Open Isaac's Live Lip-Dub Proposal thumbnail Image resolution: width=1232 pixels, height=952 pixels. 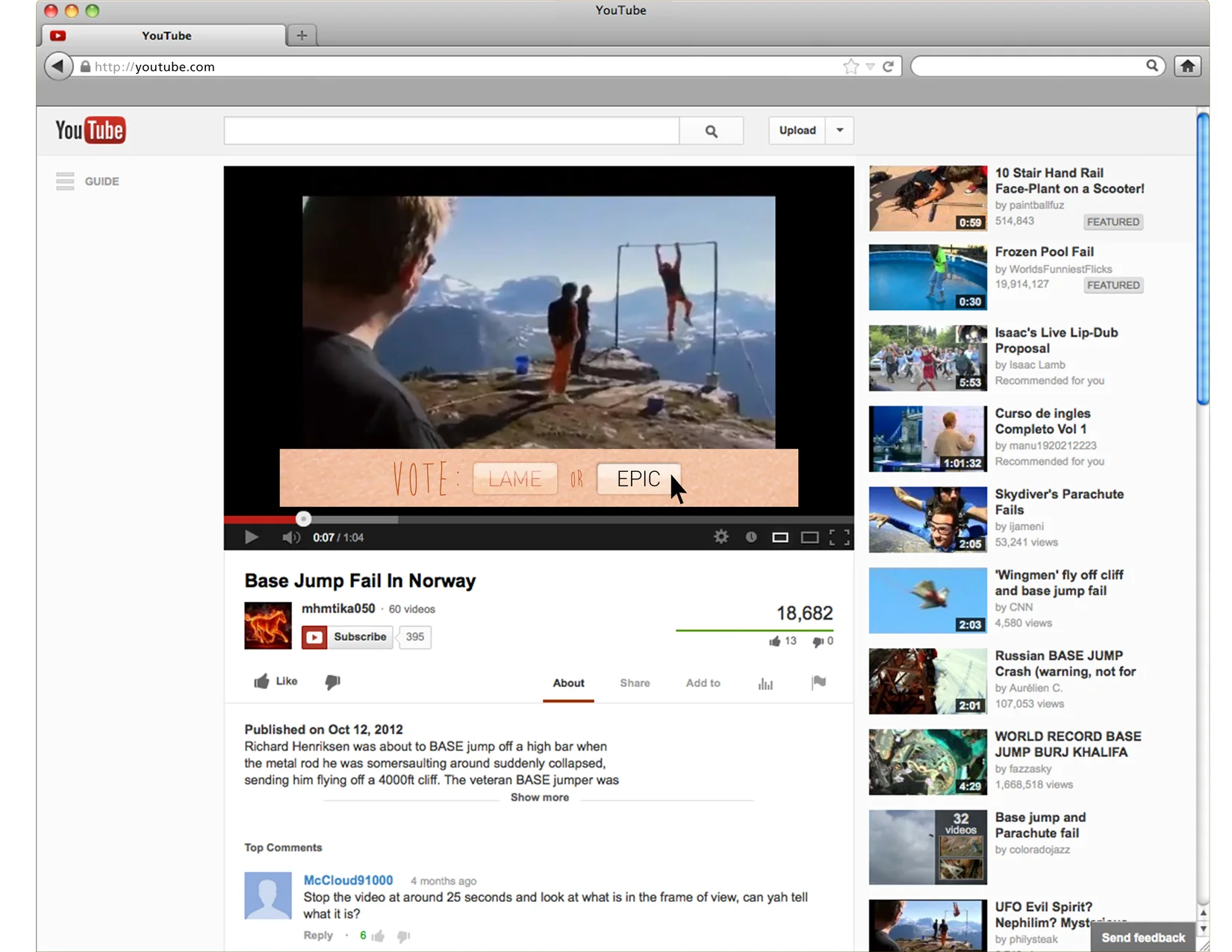point(928,358)
